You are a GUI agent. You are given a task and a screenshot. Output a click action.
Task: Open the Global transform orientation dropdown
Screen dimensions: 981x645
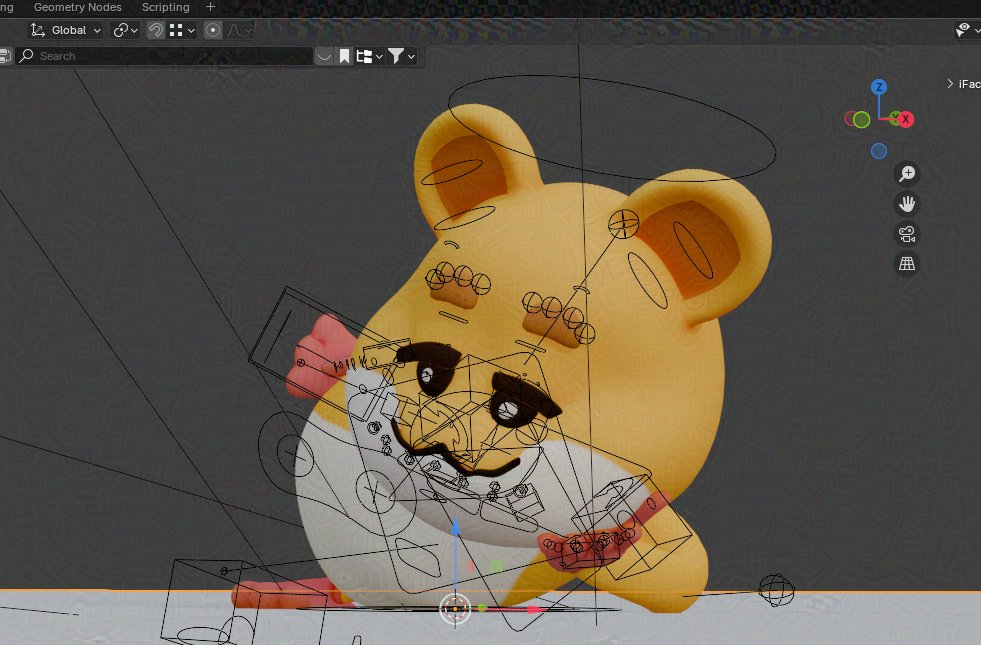click(x=65, y=30)
